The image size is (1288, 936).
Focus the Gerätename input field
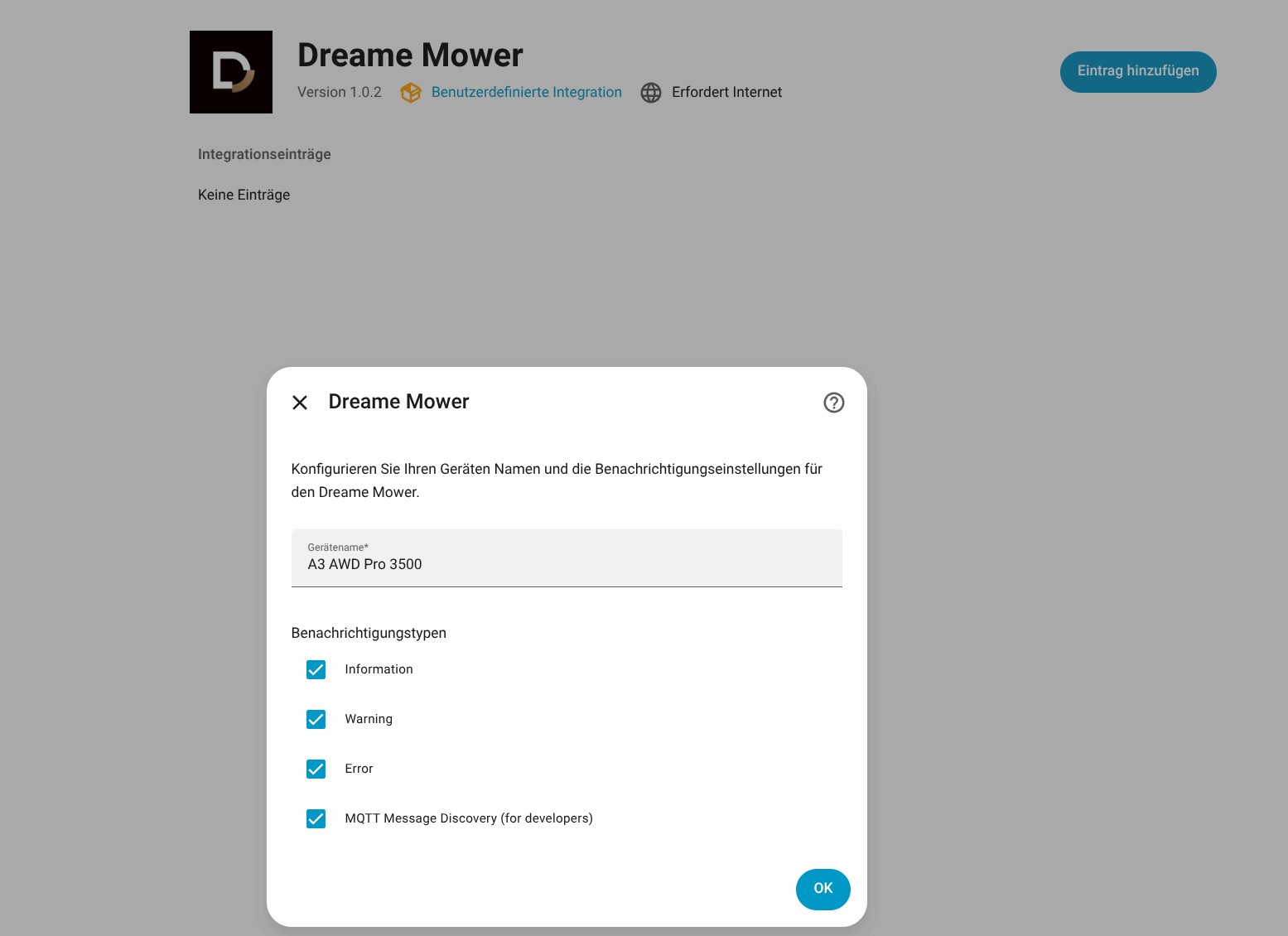point(567,558)
